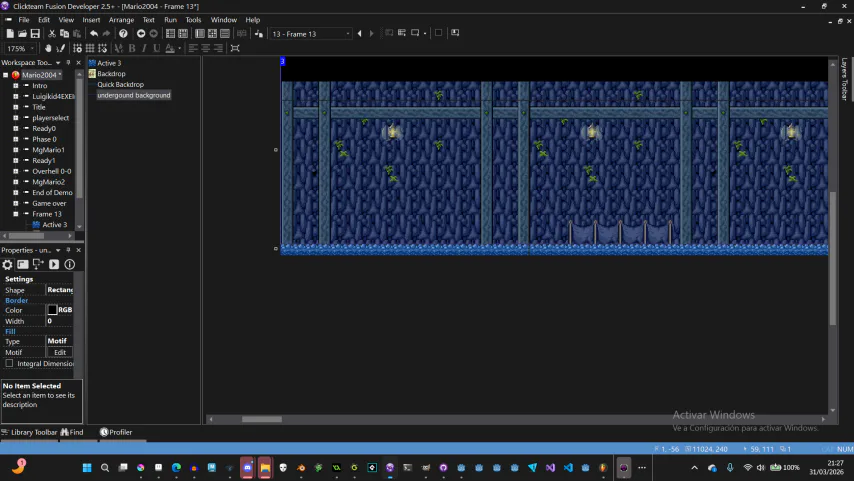Open the zoom level 175% dropdown
Viewport: 854px width, 481px height.
(32, 48)
